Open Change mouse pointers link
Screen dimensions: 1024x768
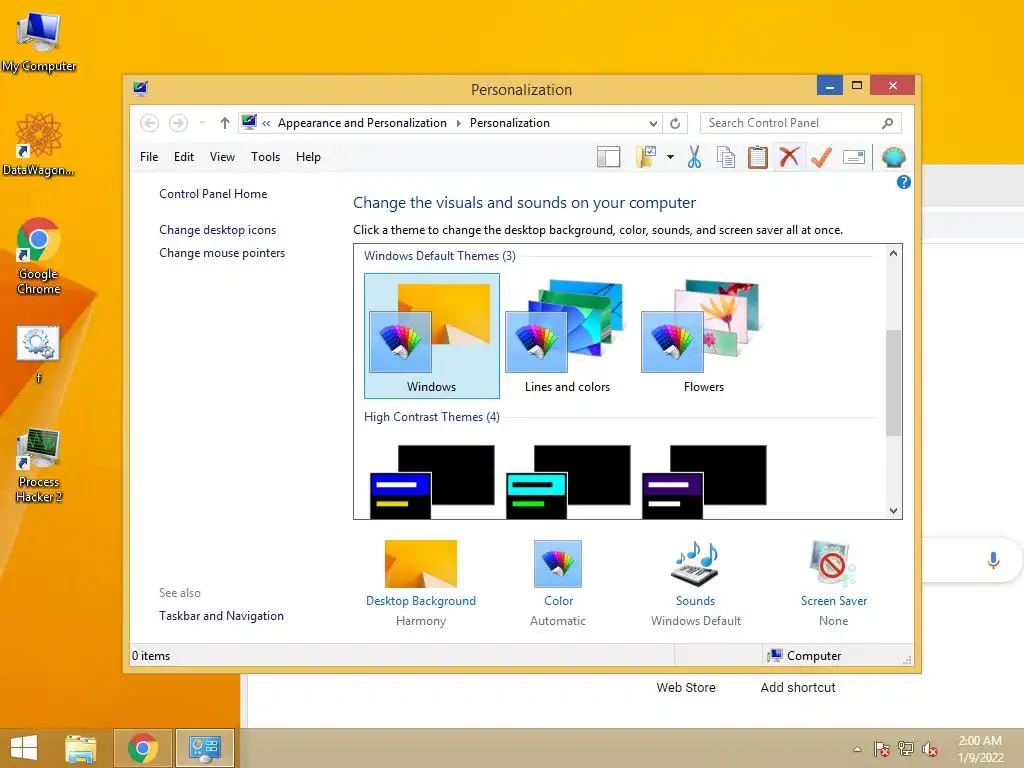[222, 253]
